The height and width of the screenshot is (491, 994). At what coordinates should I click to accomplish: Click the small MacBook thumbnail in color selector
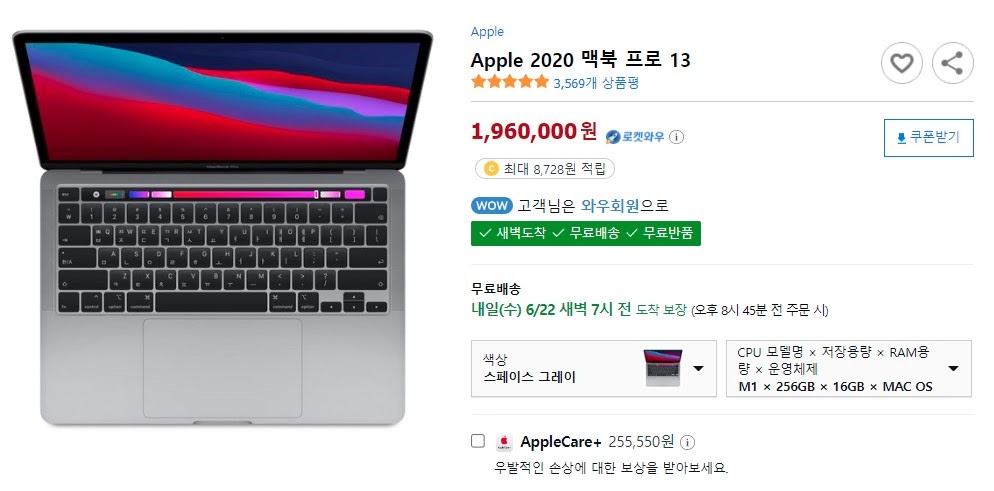(x=663, y=368)
